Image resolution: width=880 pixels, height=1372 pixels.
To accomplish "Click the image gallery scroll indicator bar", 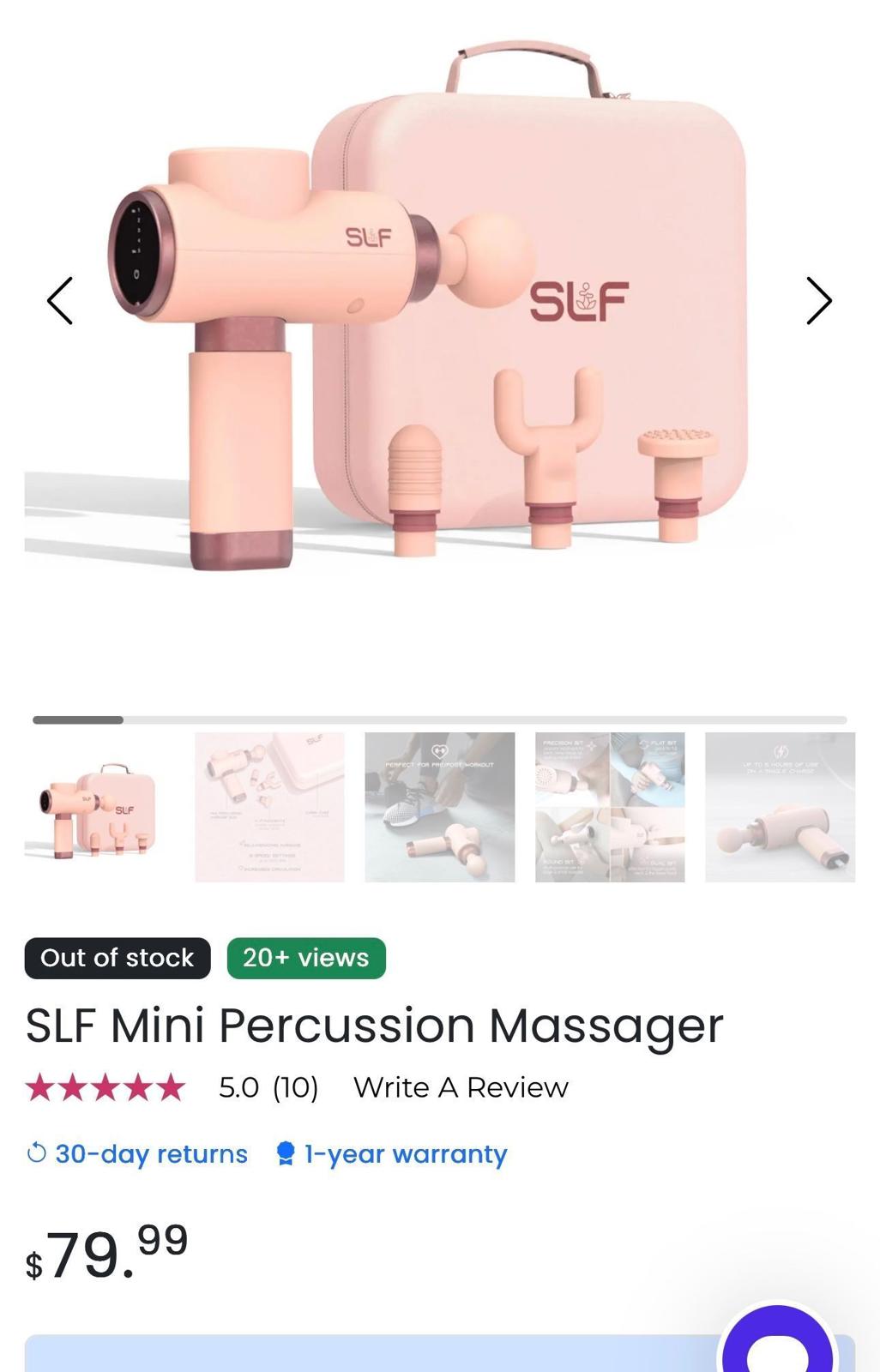I will click(440, 719).
